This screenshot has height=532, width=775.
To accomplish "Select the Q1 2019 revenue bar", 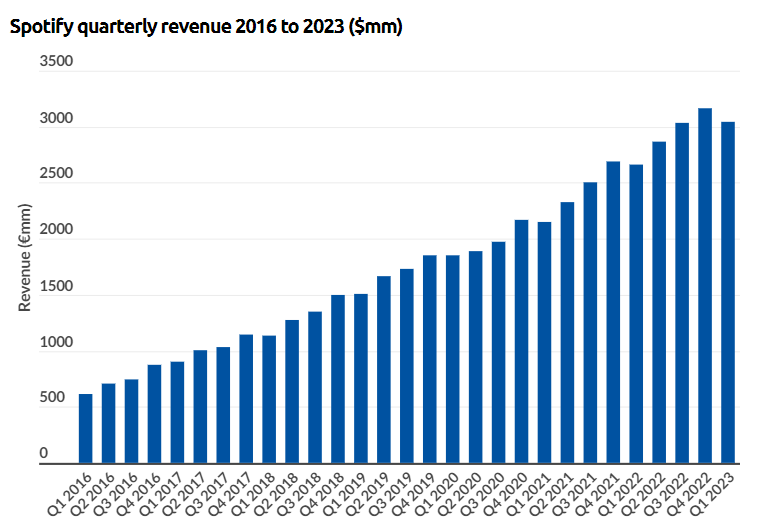I will (x=361, y=379).
